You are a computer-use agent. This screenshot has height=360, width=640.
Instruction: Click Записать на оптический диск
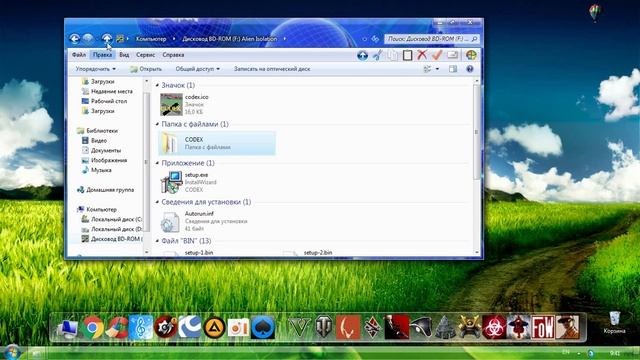point(272,69)
